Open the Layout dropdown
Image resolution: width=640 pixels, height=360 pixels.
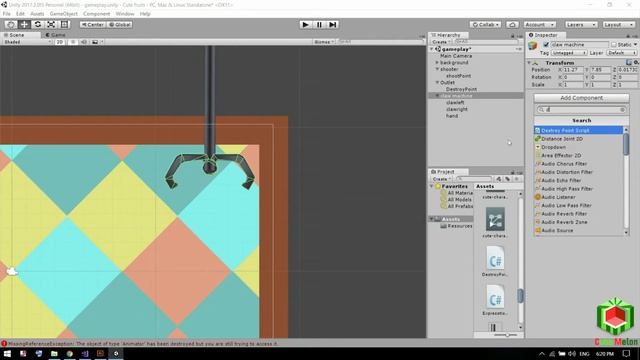pyautogui.click(x=618, y=24)
